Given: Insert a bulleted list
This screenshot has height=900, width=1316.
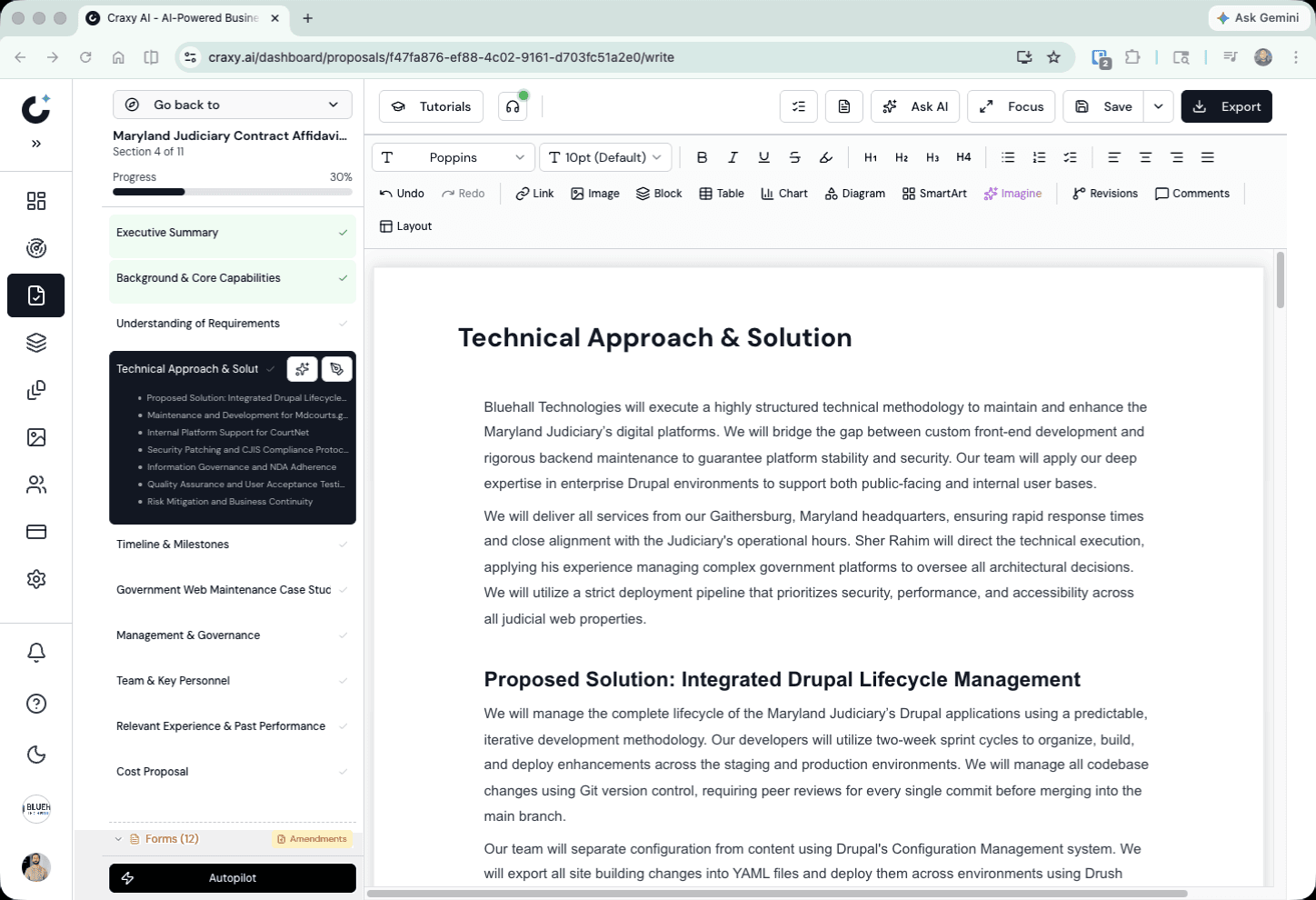Looking at the screenshot, I should 1008,157.
